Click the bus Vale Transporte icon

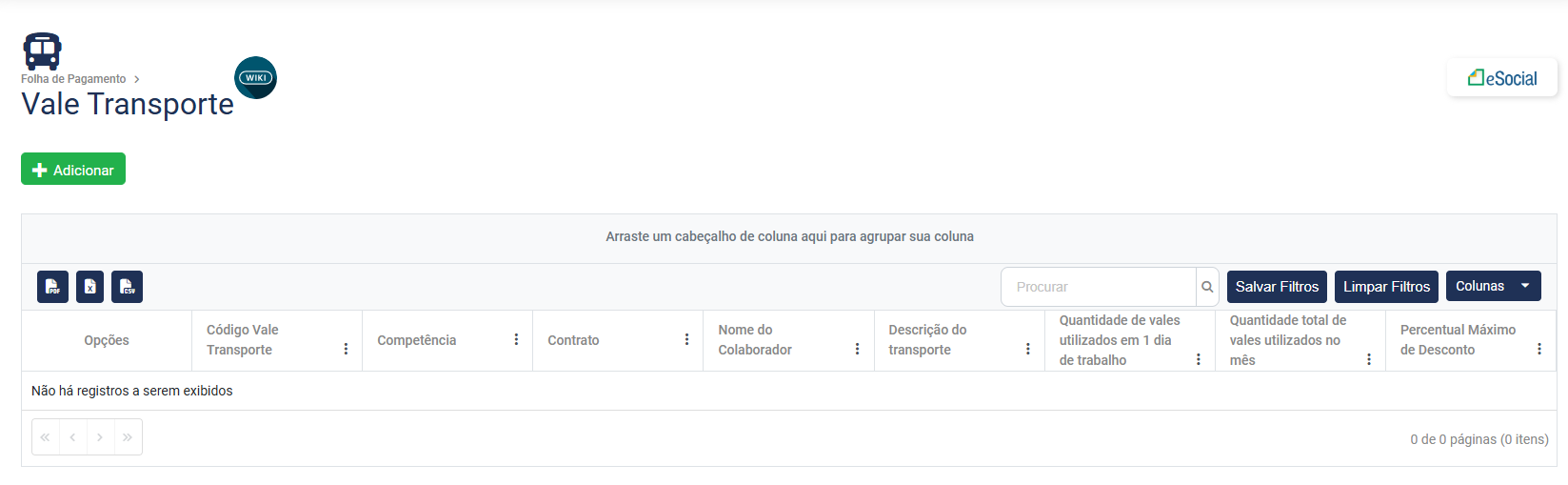(42, 51)
